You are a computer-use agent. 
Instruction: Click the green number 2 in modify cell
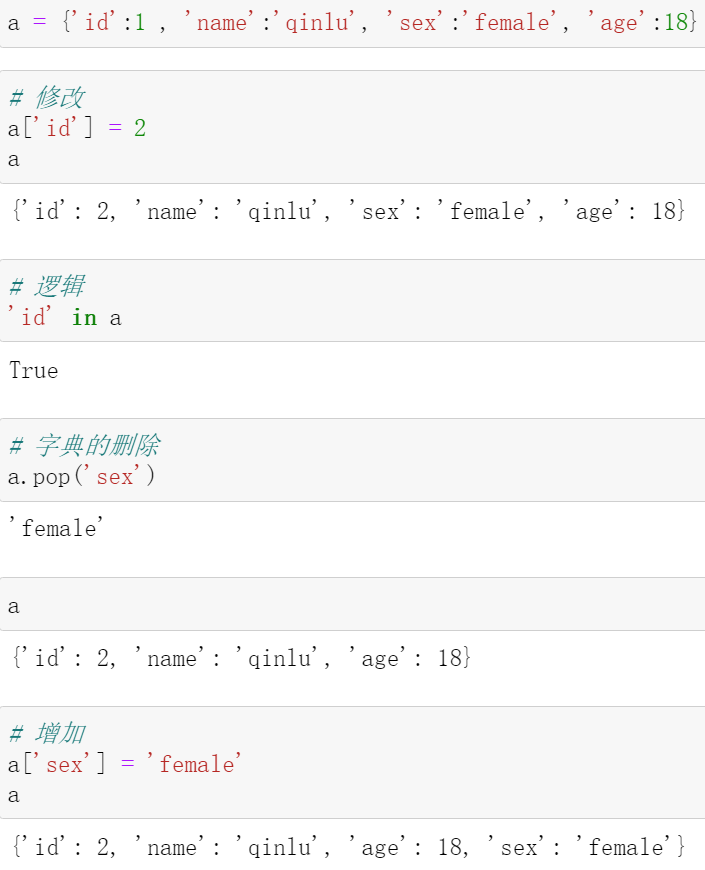(x=140, y=129)
